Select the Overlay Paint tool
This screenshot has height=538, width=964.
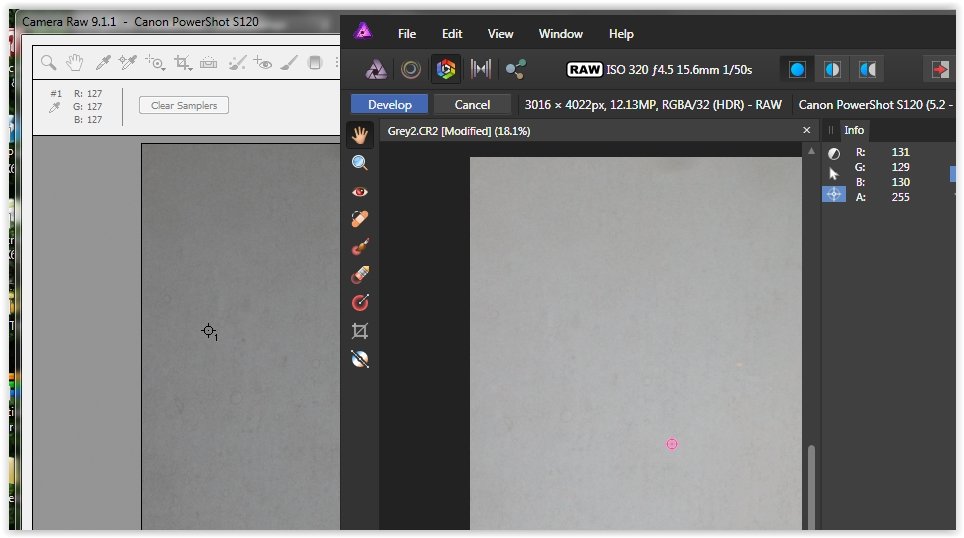[x=360, y=247]
